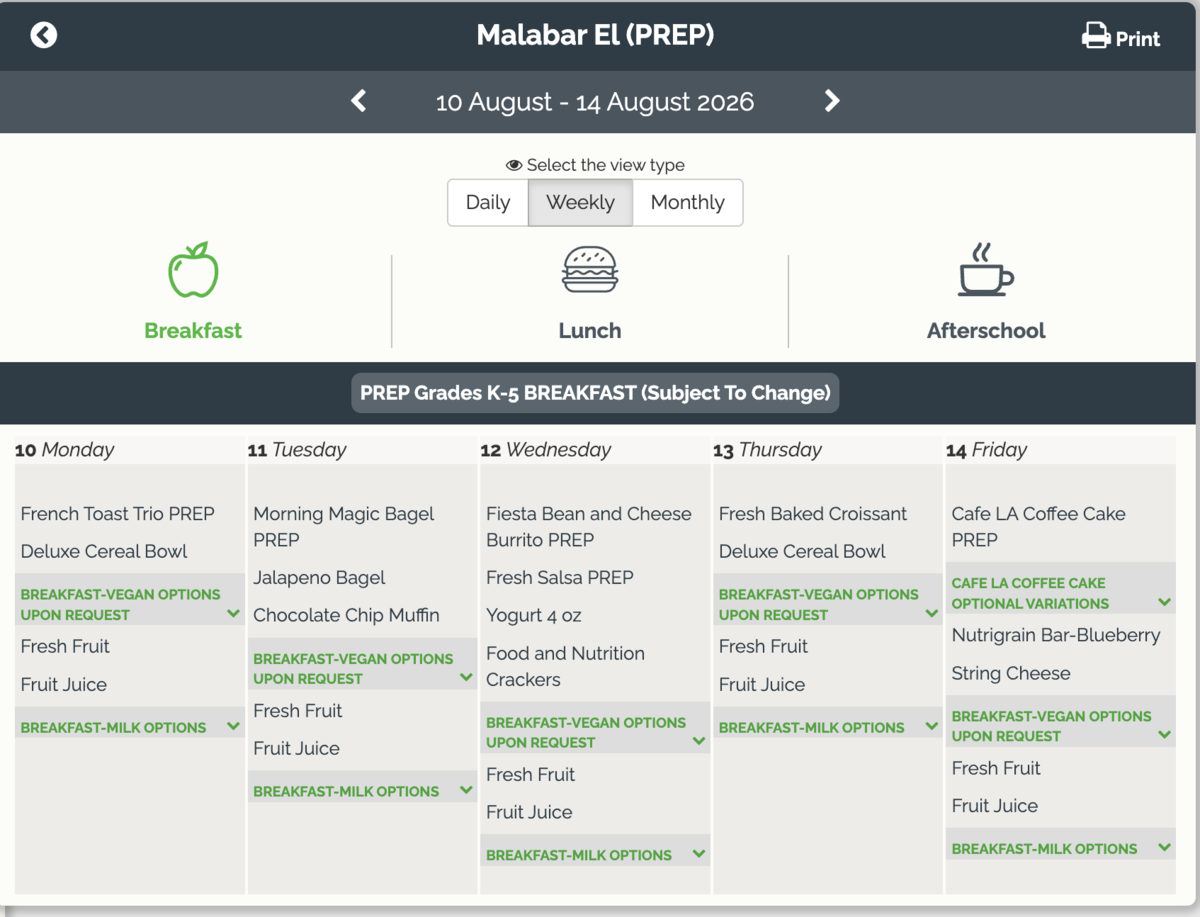Expand Wednesday Breakfast-Milk Options

[x=595, y=855]
